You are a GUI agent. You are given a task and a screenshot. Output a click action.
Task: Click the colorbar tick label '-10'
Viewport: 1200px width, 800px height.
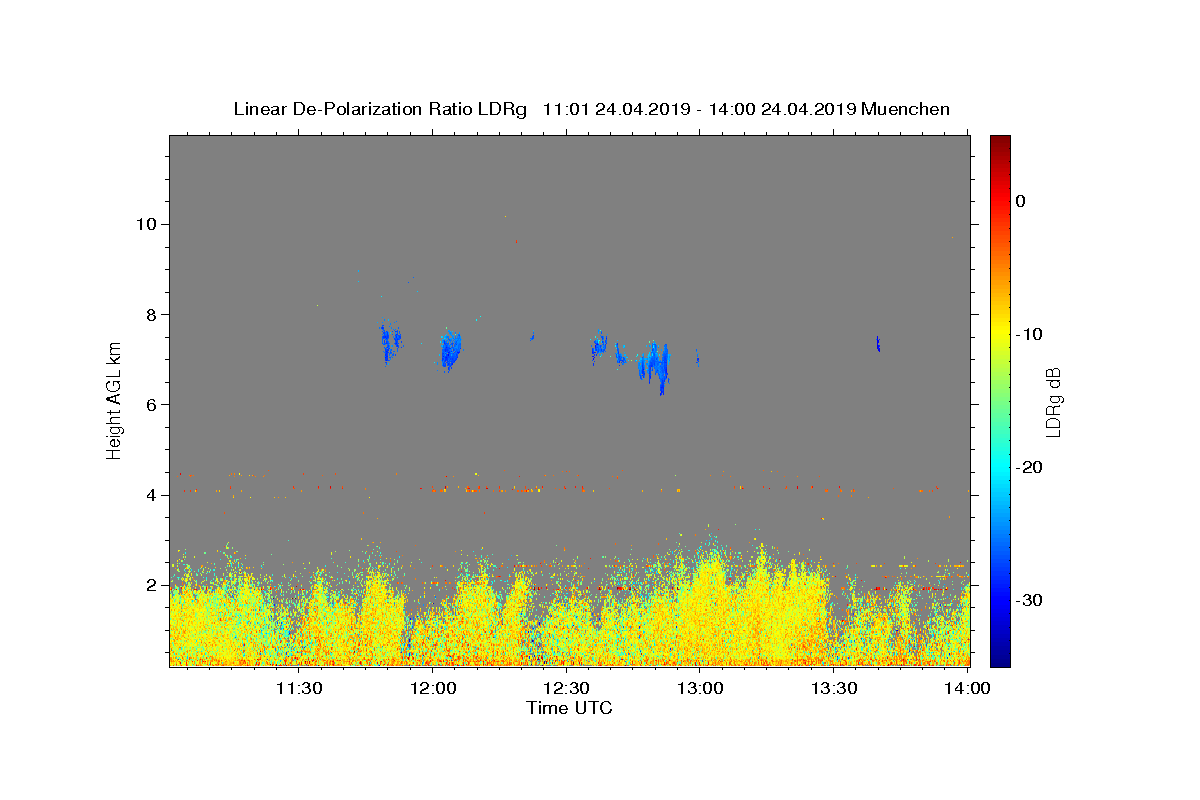click(x=1029, y=334)
